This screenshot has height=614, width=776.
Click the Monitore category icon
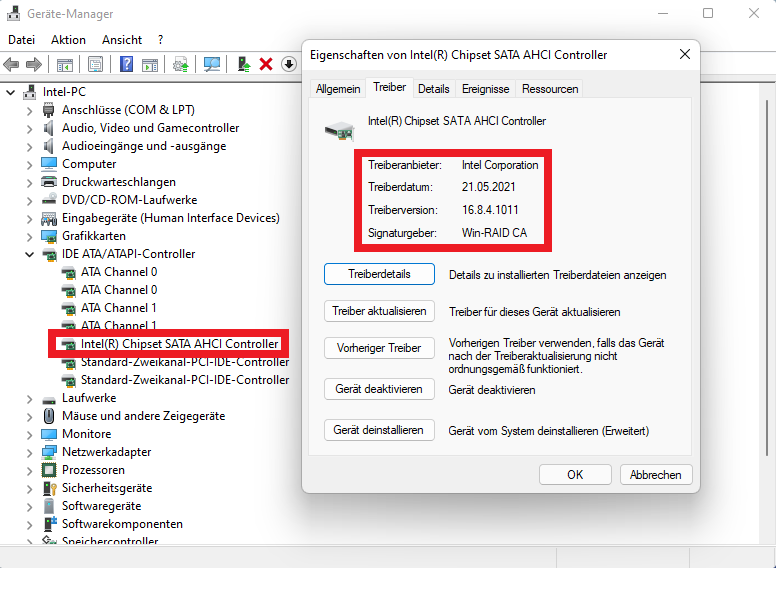(48, 434)
